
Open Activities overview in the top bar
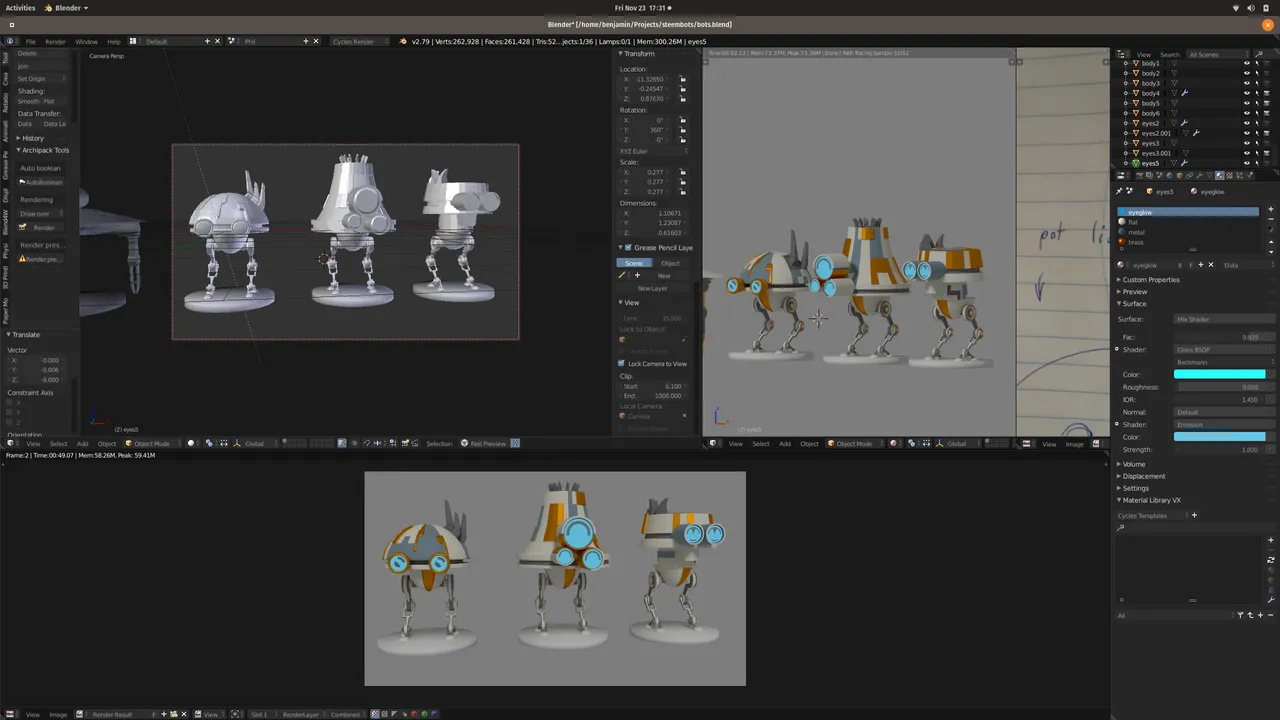(20, 8)
